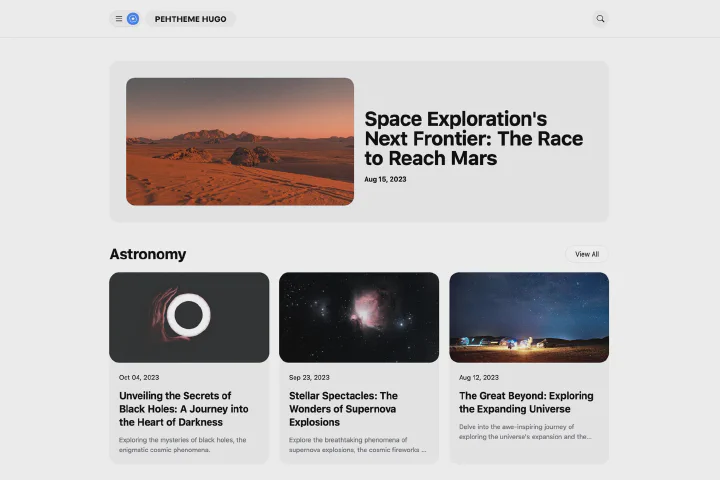Click the black holes article excerpt text
The image size is (720, 480).
pos(183,445)
